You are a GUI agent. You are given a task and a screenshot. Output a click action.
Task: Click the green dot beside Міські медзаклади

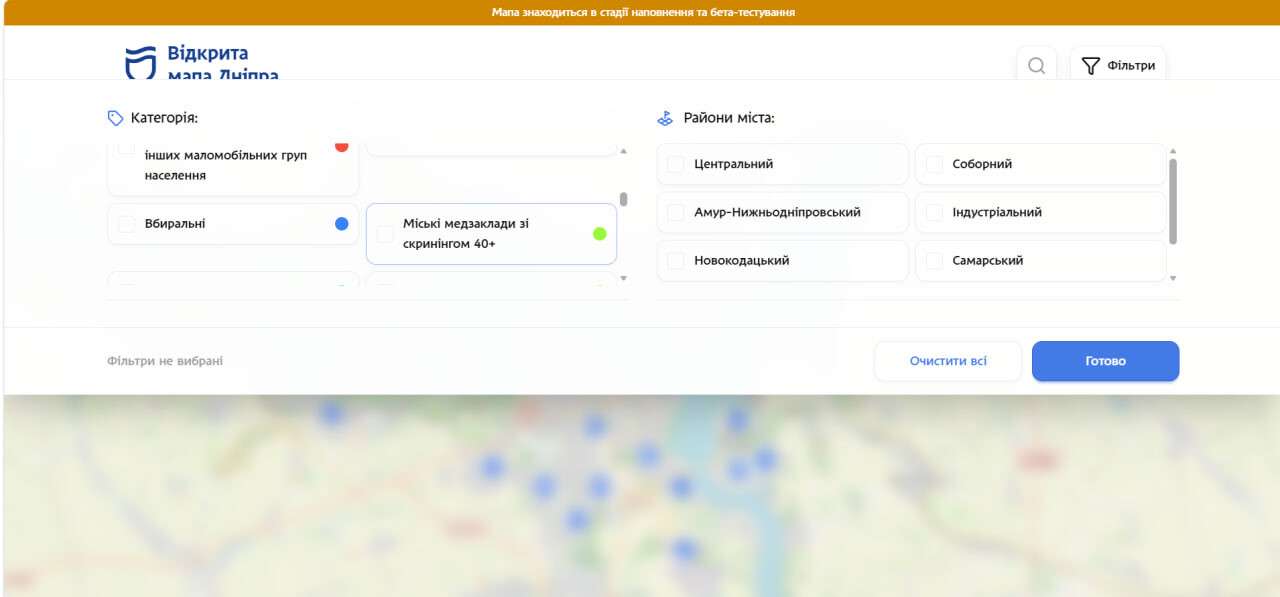coord(600,234)
